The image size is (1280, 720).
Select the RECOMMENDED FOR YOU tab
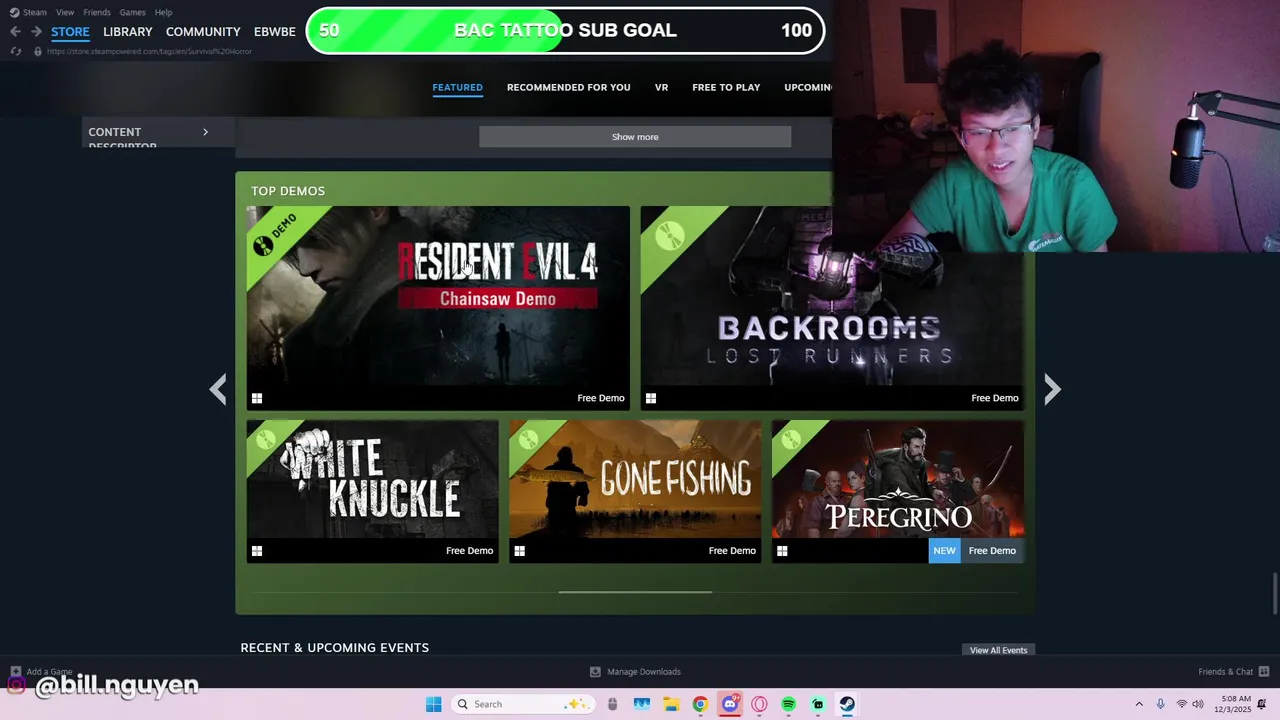(x=568, y=87)
